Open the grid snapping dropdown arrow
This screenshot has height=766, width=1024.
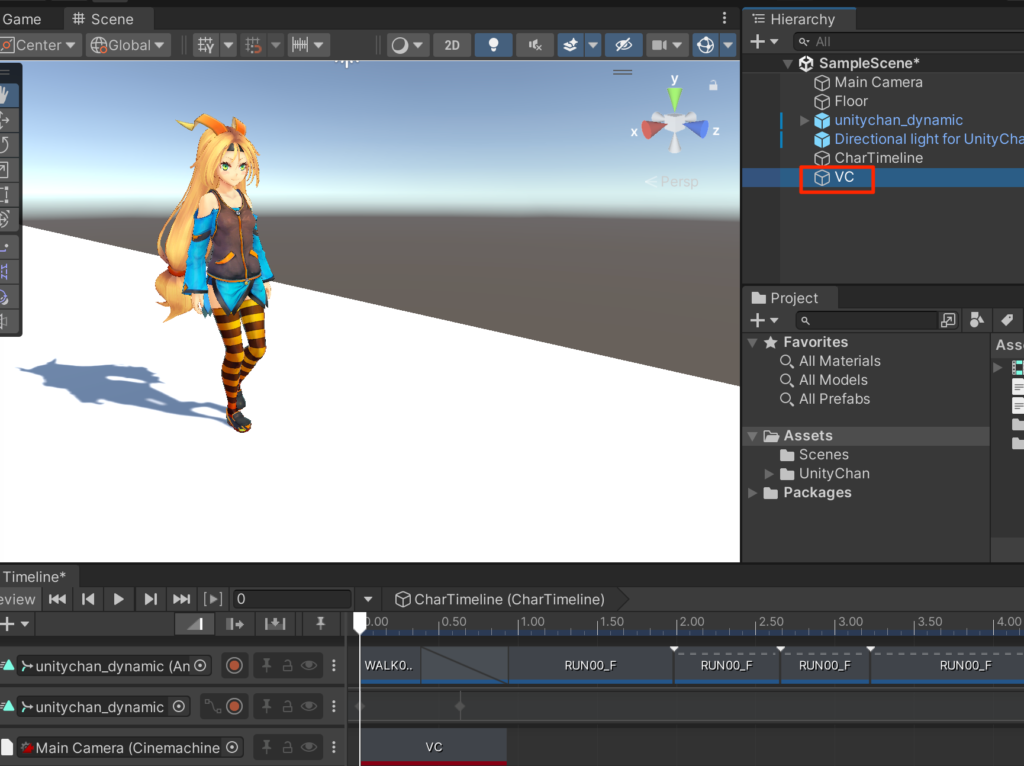click(229, 45)
